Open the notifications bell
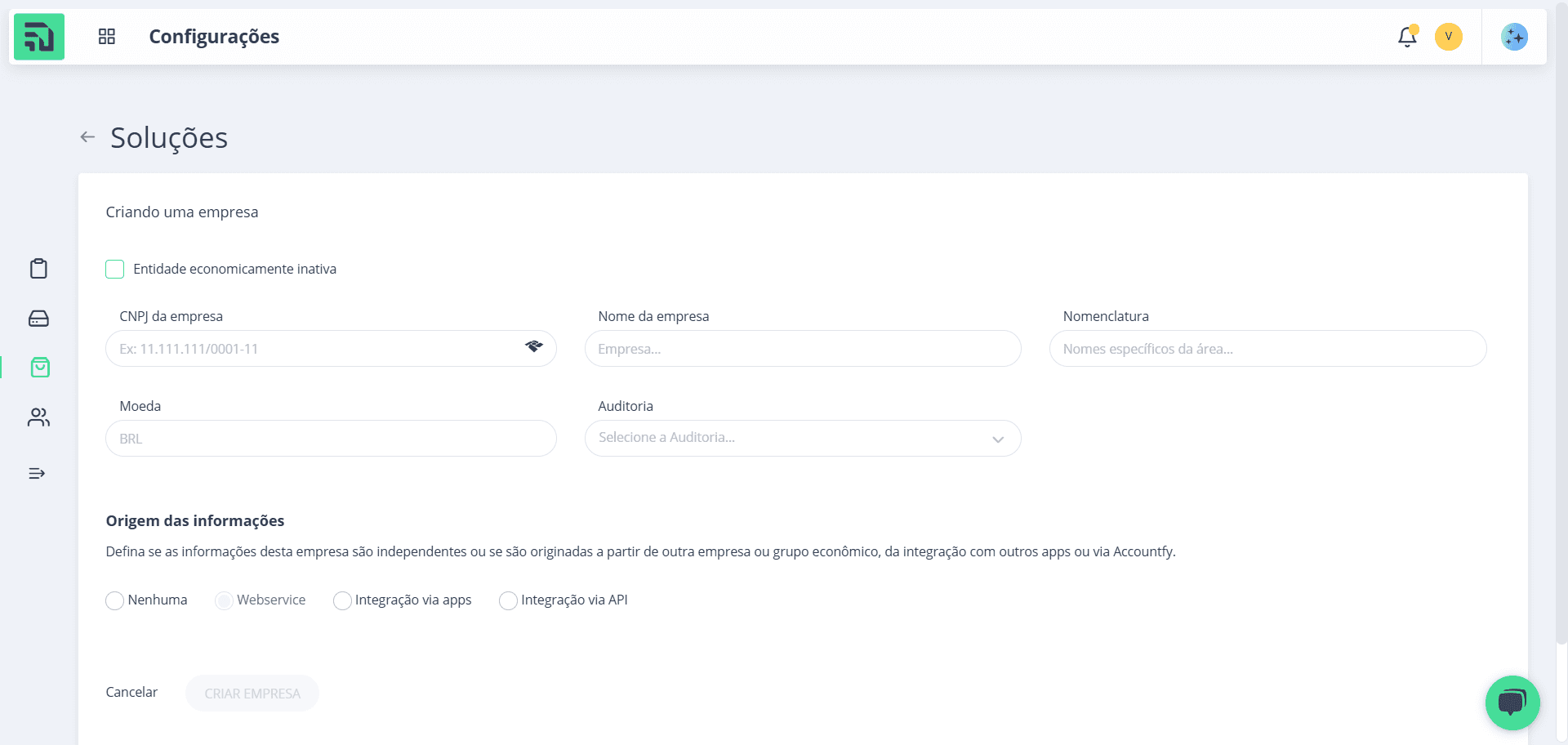 (x=1407, y=37)
